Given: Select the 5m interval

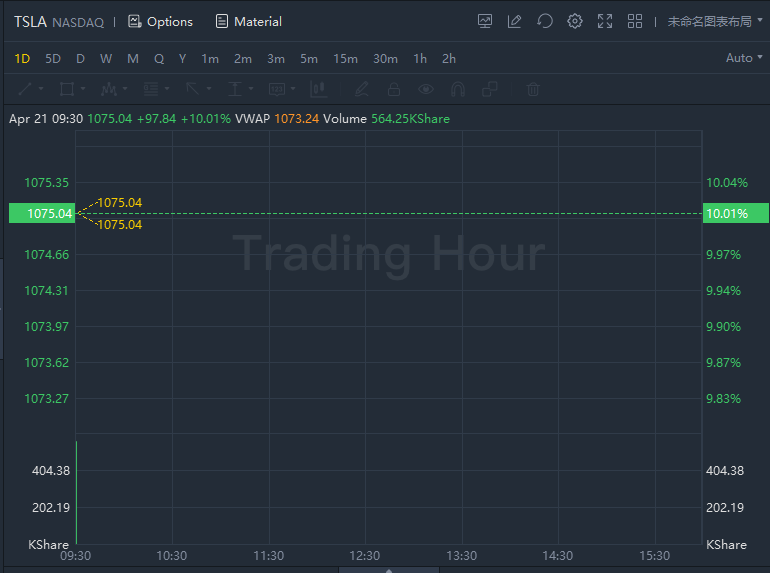Looking at the screenshot, I should click(309, 59).
